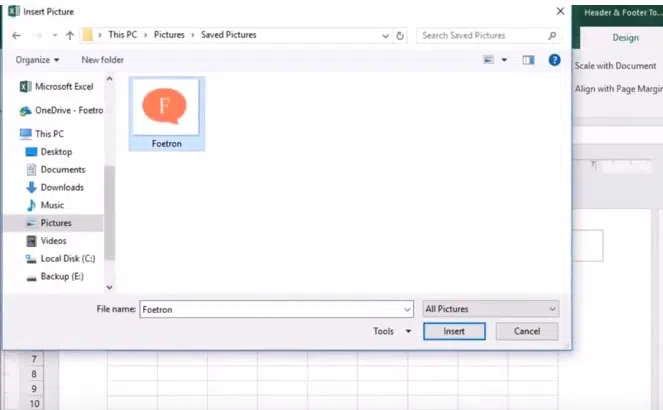
Task: Open the All Pictures file type dropdown
Action: pos(490,309)
